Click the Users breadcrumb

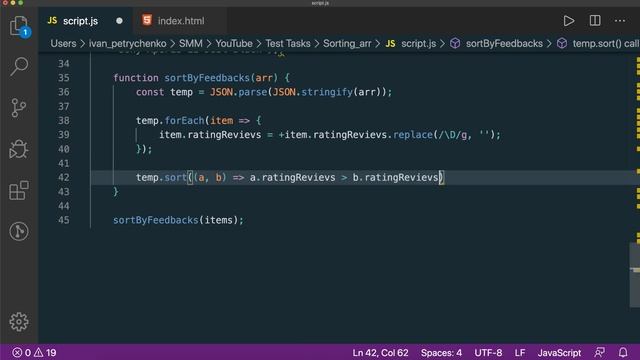[x=63, y=44]
